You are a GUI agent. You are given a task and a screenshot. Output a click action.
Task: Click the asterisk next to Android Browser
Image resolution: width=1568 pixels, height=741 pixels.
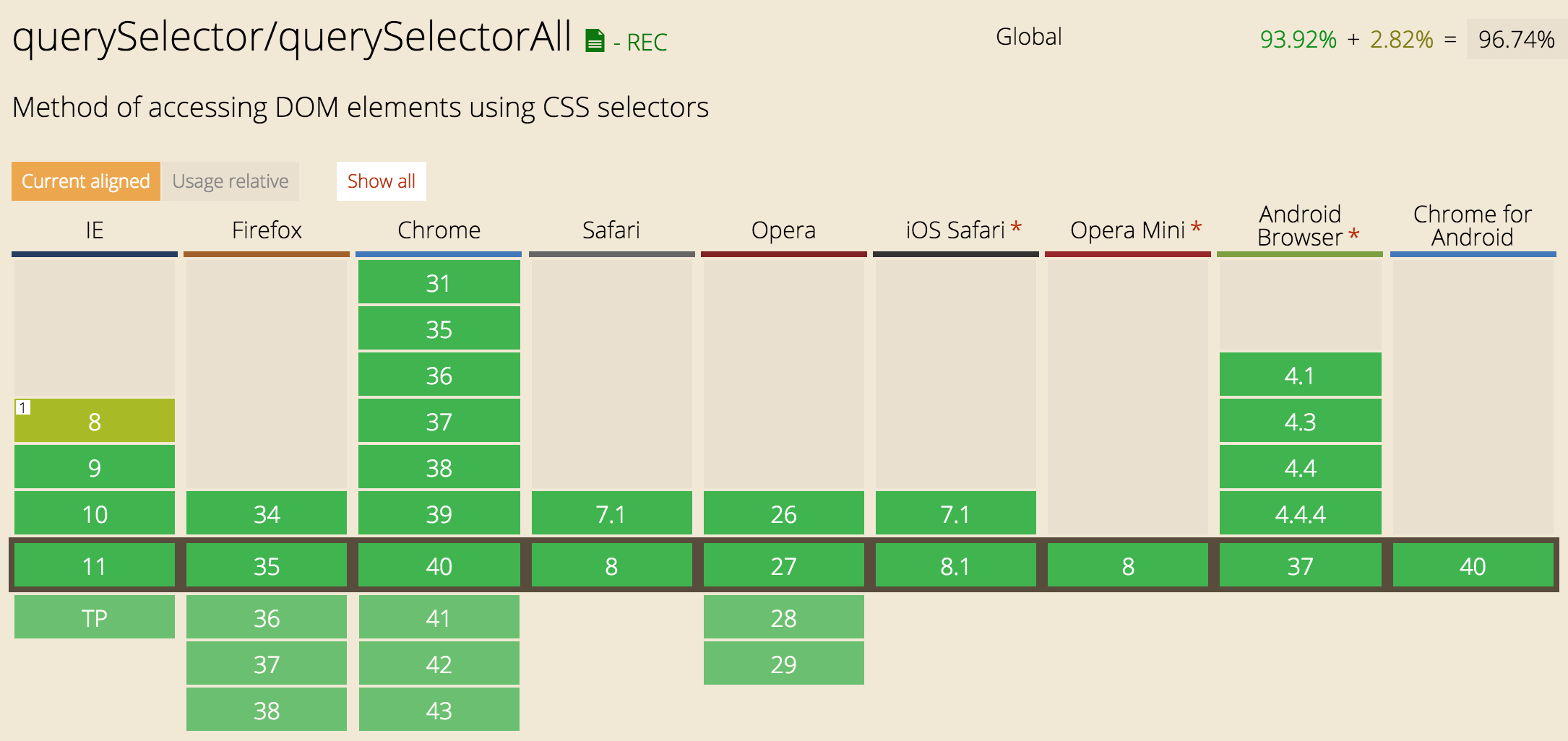(x=1353, y=235)
